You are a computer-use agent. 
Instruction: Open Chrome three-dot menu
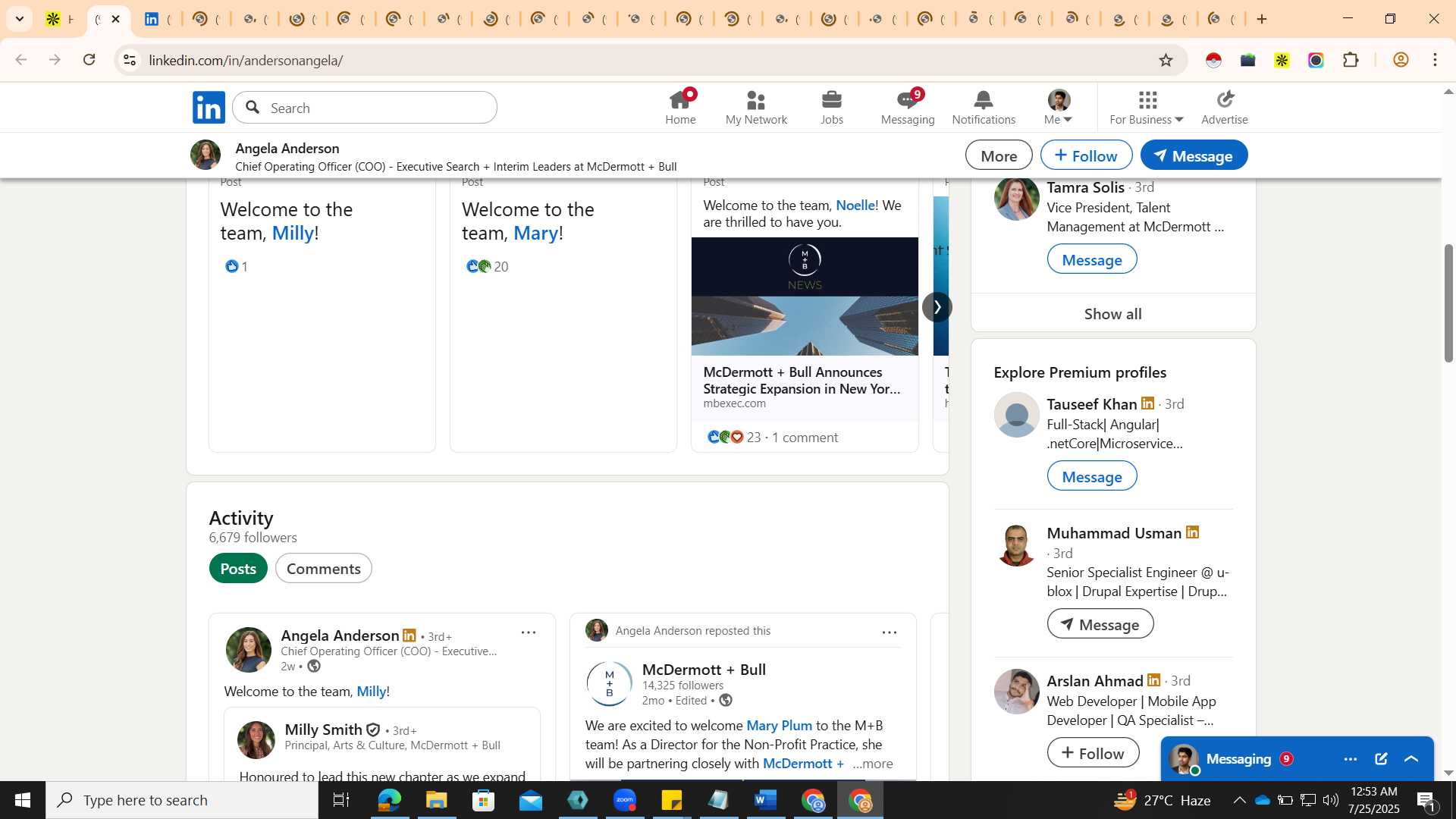click(1435, 60)
